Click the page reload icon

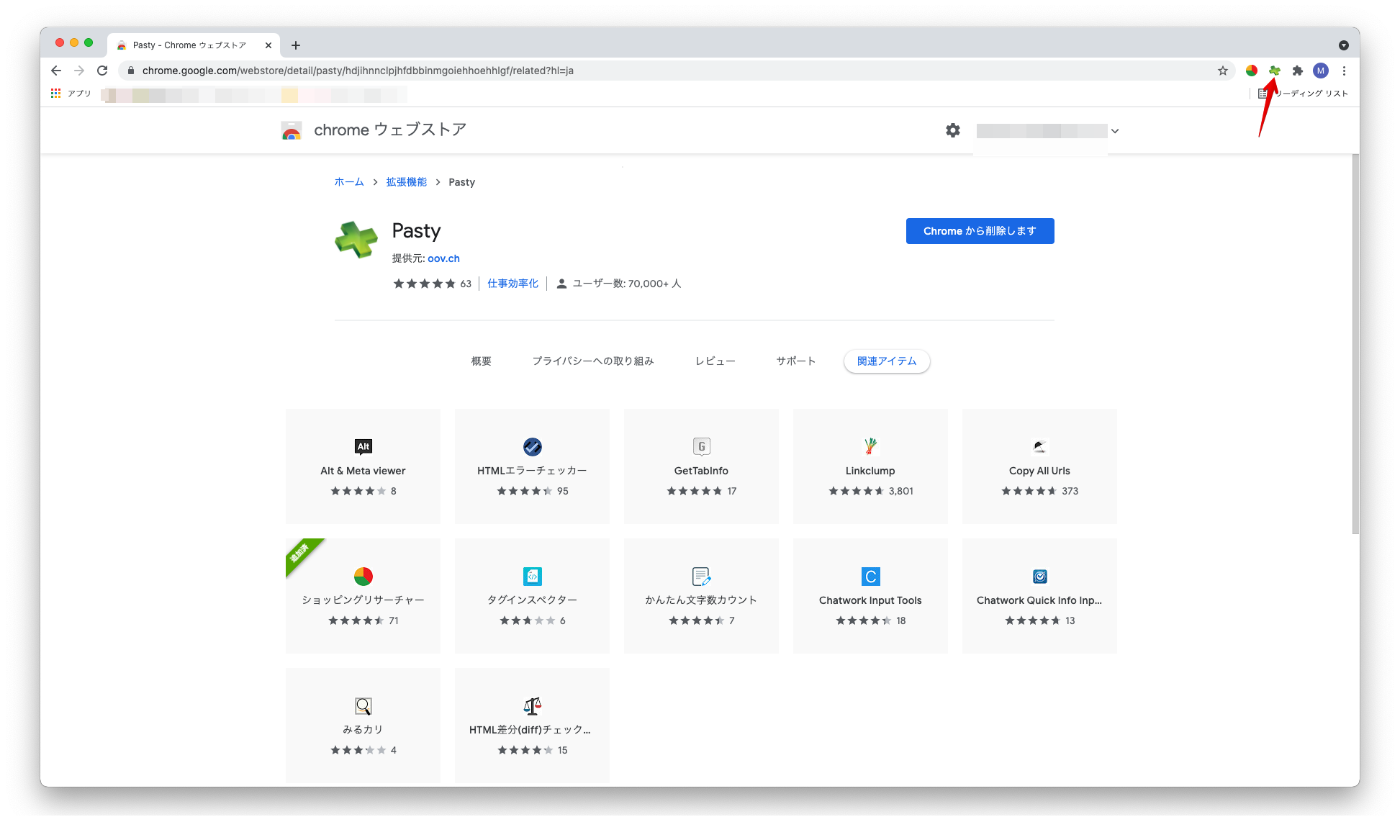pos(102,71)
